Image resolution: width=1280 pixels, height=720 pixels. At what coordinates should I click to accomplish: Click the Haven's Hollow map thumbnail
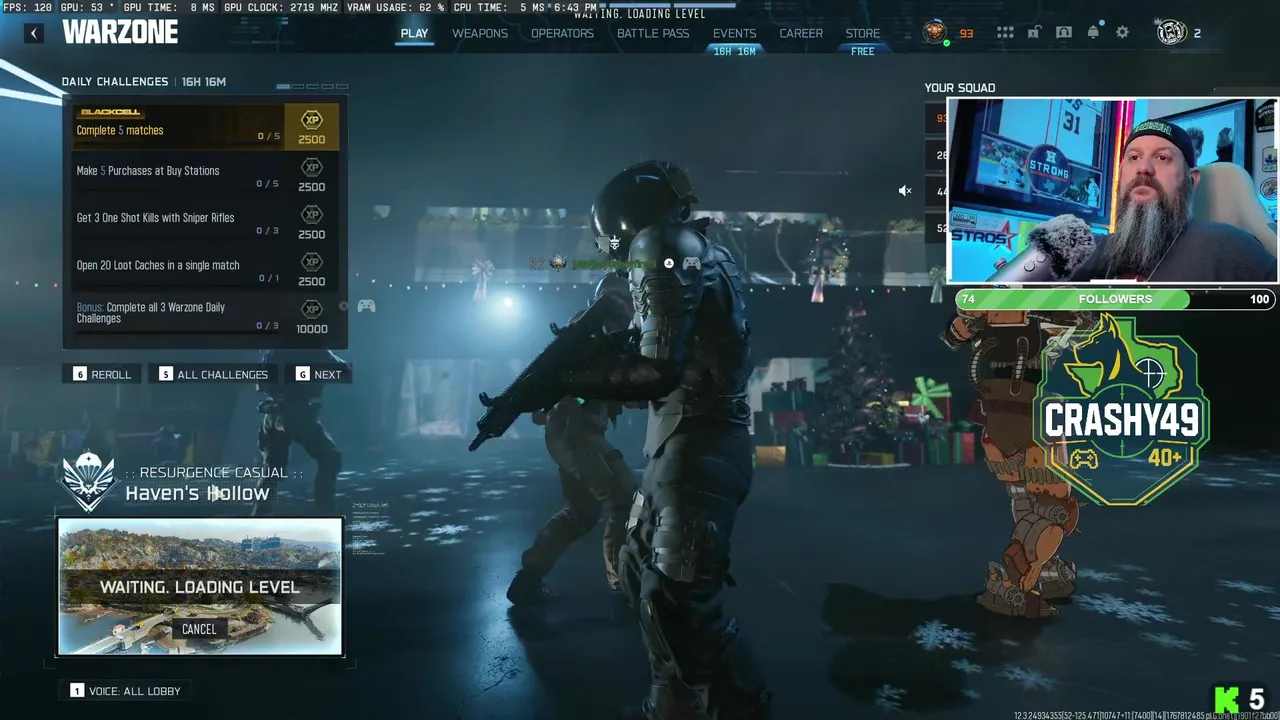tap(200, 586)
